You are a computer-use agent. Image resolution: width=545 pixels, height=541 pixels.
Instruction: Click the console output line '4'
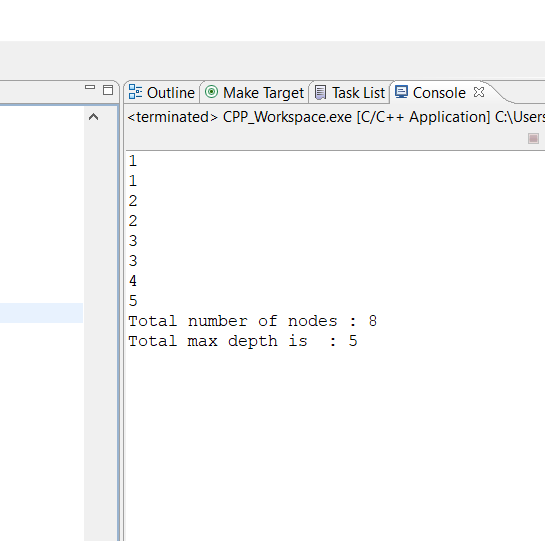point(133,281)
